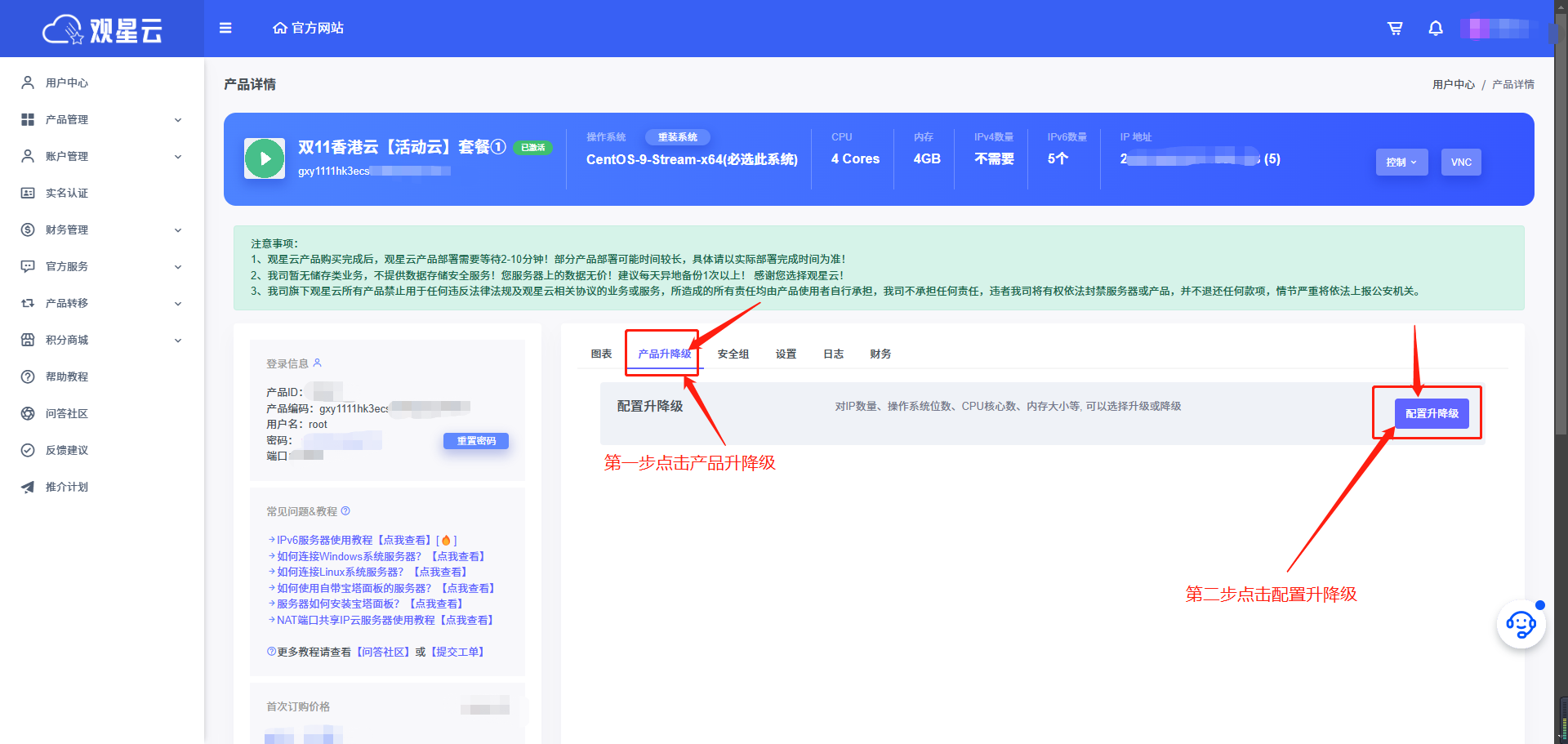Open 如何使用自带宝塔面板的服务器 link
Screen dimensions: 1568x744
tap(385, 588)
